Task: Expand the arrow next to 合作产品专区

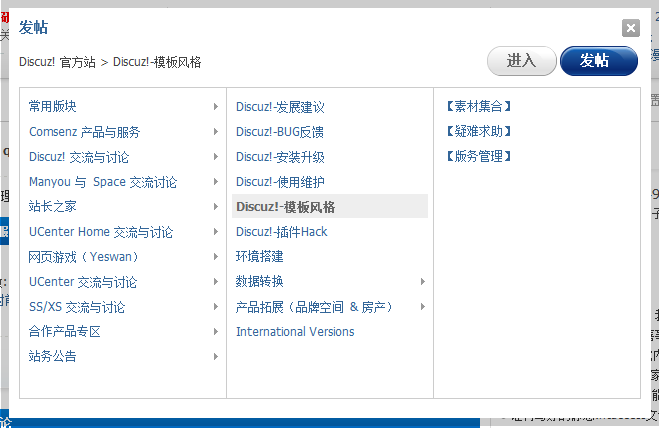Action: pos(216,332)
